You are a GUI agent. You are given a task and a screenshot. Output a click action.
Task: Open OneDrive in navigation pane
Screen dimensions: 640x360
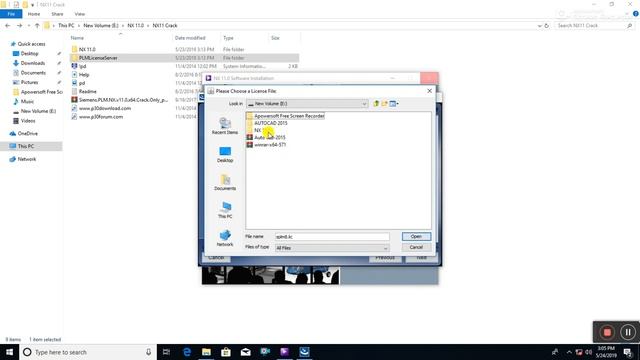[24, 133]
